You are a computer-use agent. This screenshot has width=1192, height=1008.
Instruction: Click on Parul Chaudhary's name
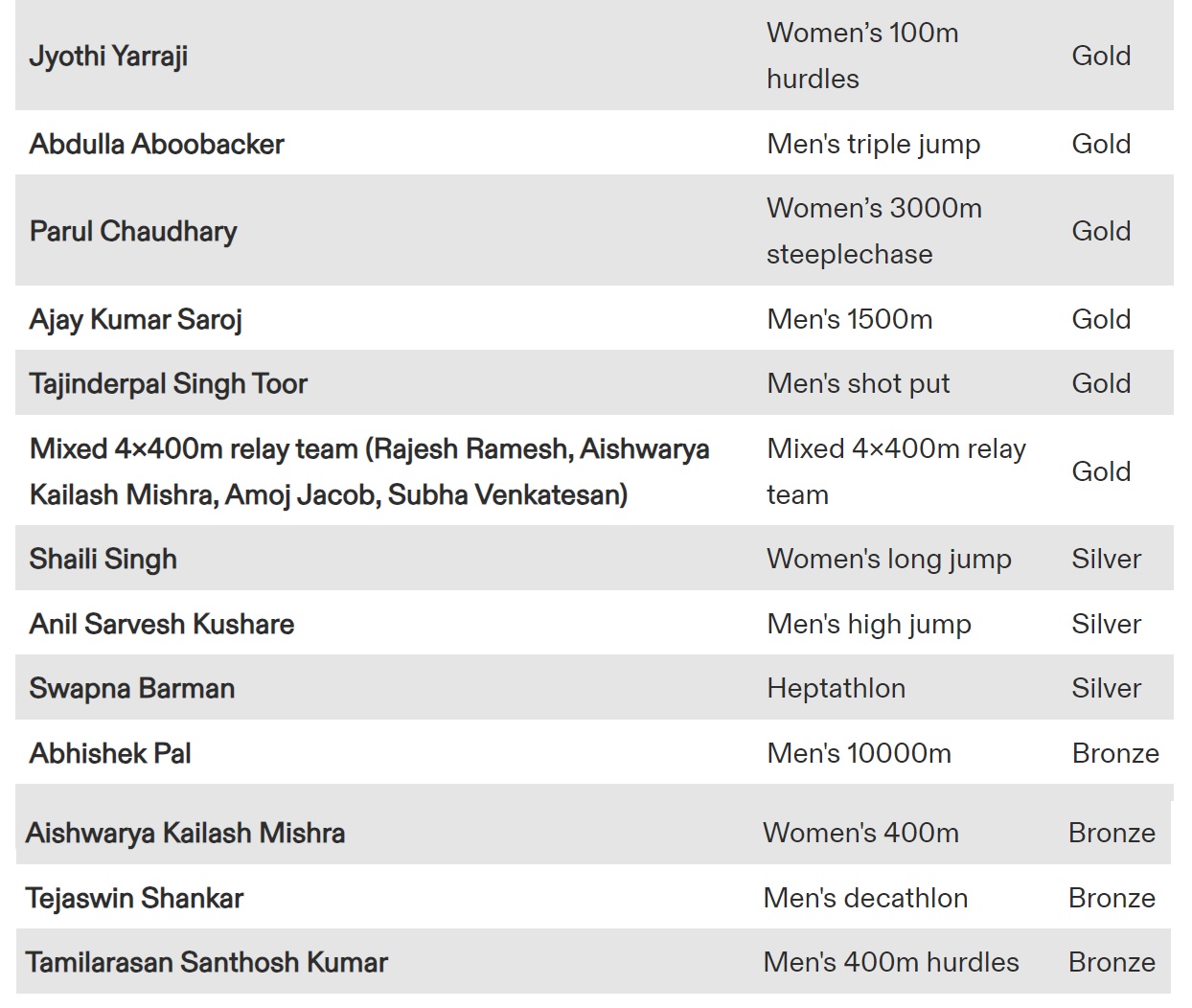(x=133, y=231)
